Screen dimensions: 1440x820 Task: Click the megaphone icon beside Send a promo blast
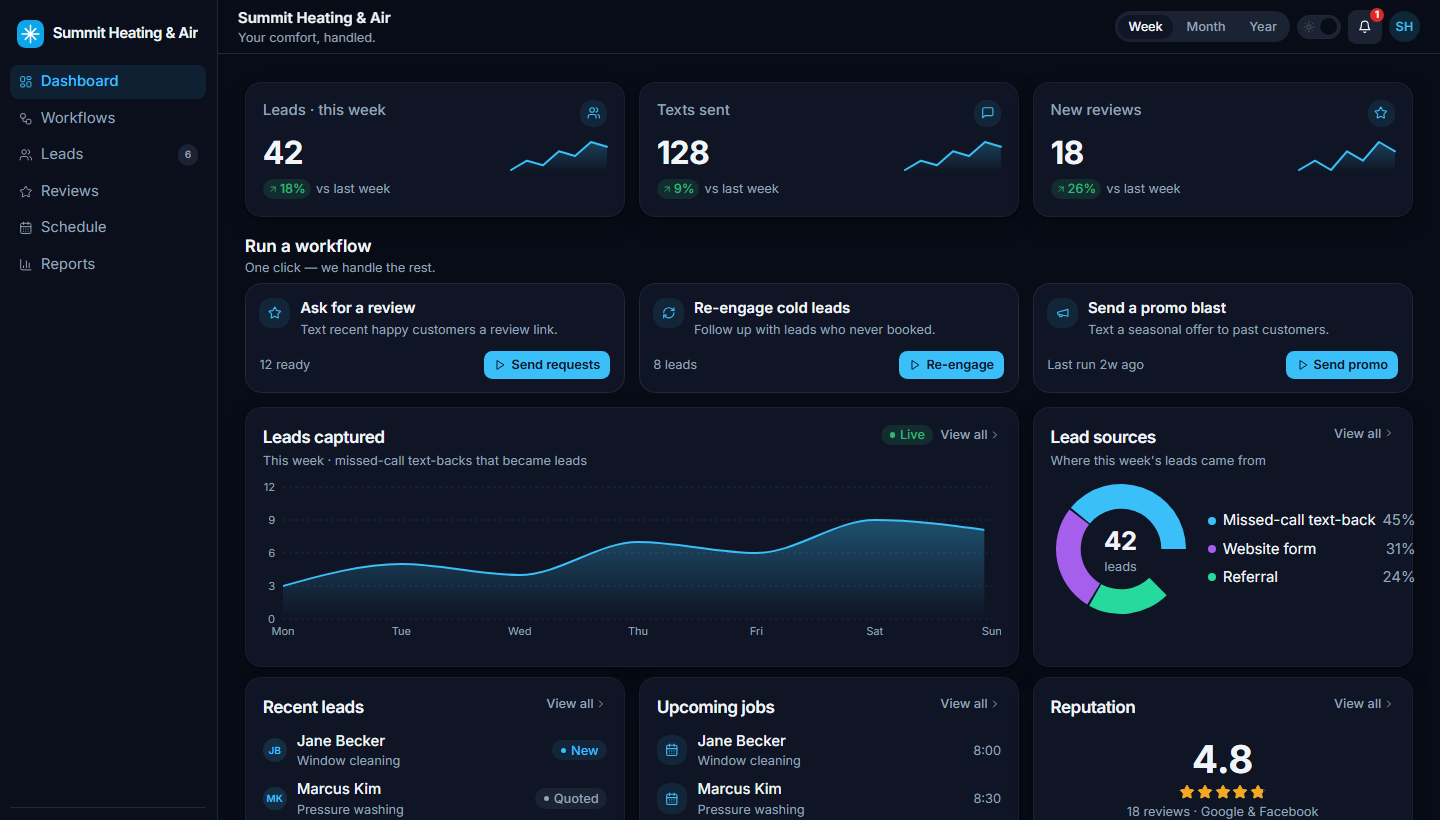pyautogui.click(x=1063, y=313)
